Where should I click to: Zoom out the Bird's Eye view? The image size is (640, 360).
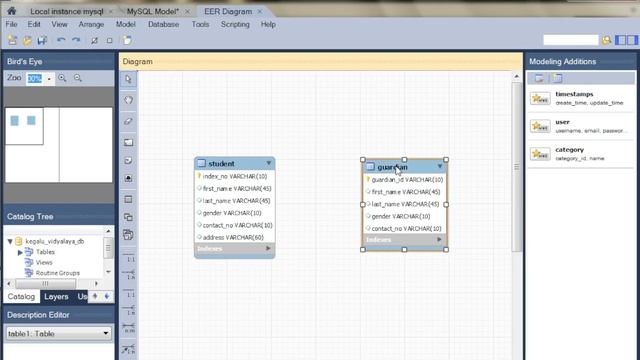pos(78,78)
